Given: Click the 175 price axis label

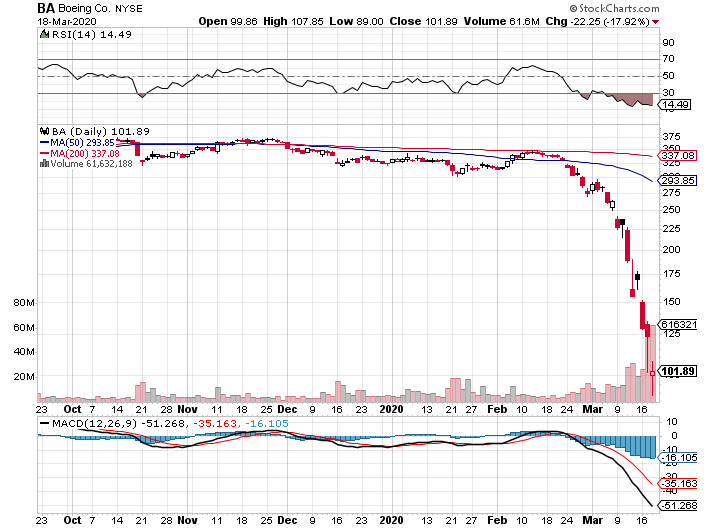Looking at the screenshot, I should point(671,274).
